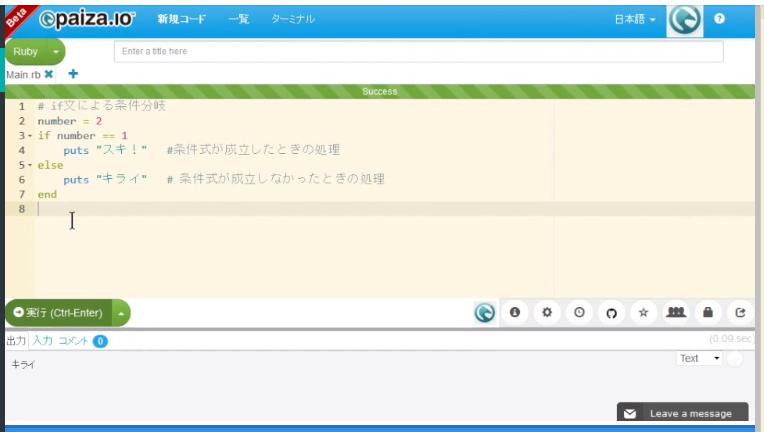Toggle the private lock icon
The height and width of the screenshot is (432, 764).
pos(708,312)
